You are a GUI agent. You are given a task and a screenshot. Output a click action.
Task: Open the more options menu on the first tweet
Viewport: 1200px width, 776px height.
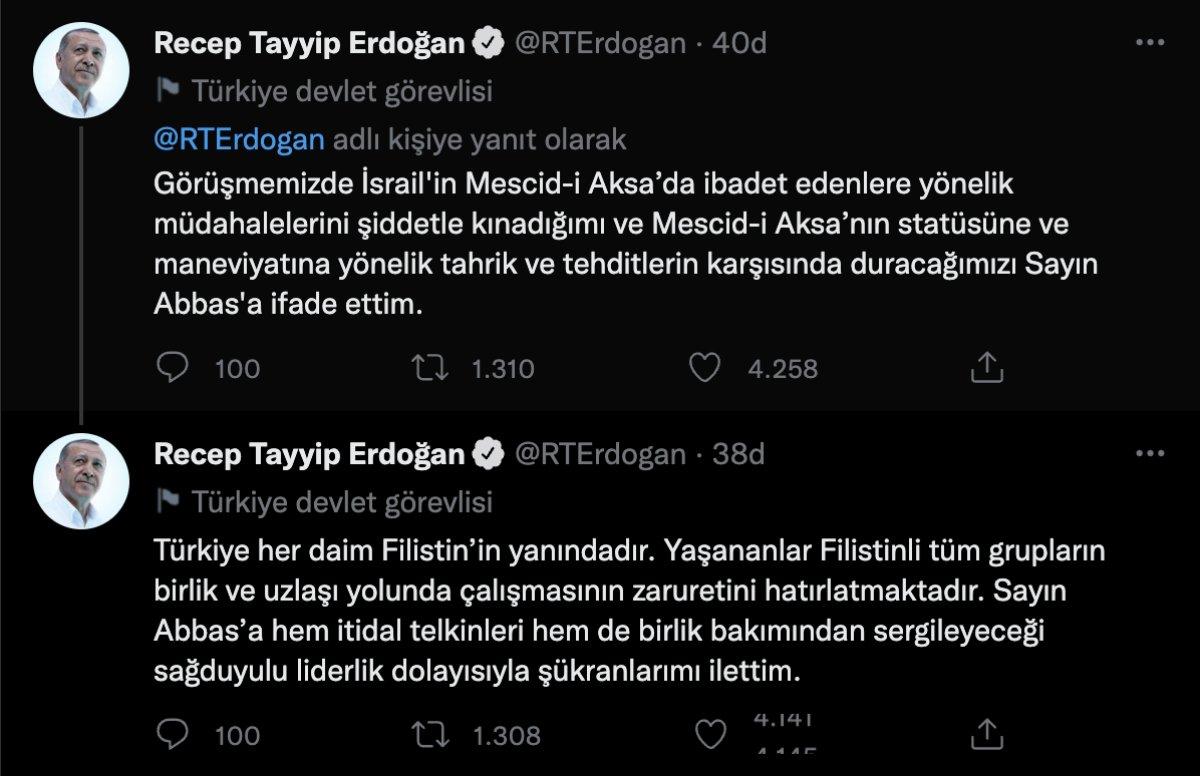[x=1150, y=40]
